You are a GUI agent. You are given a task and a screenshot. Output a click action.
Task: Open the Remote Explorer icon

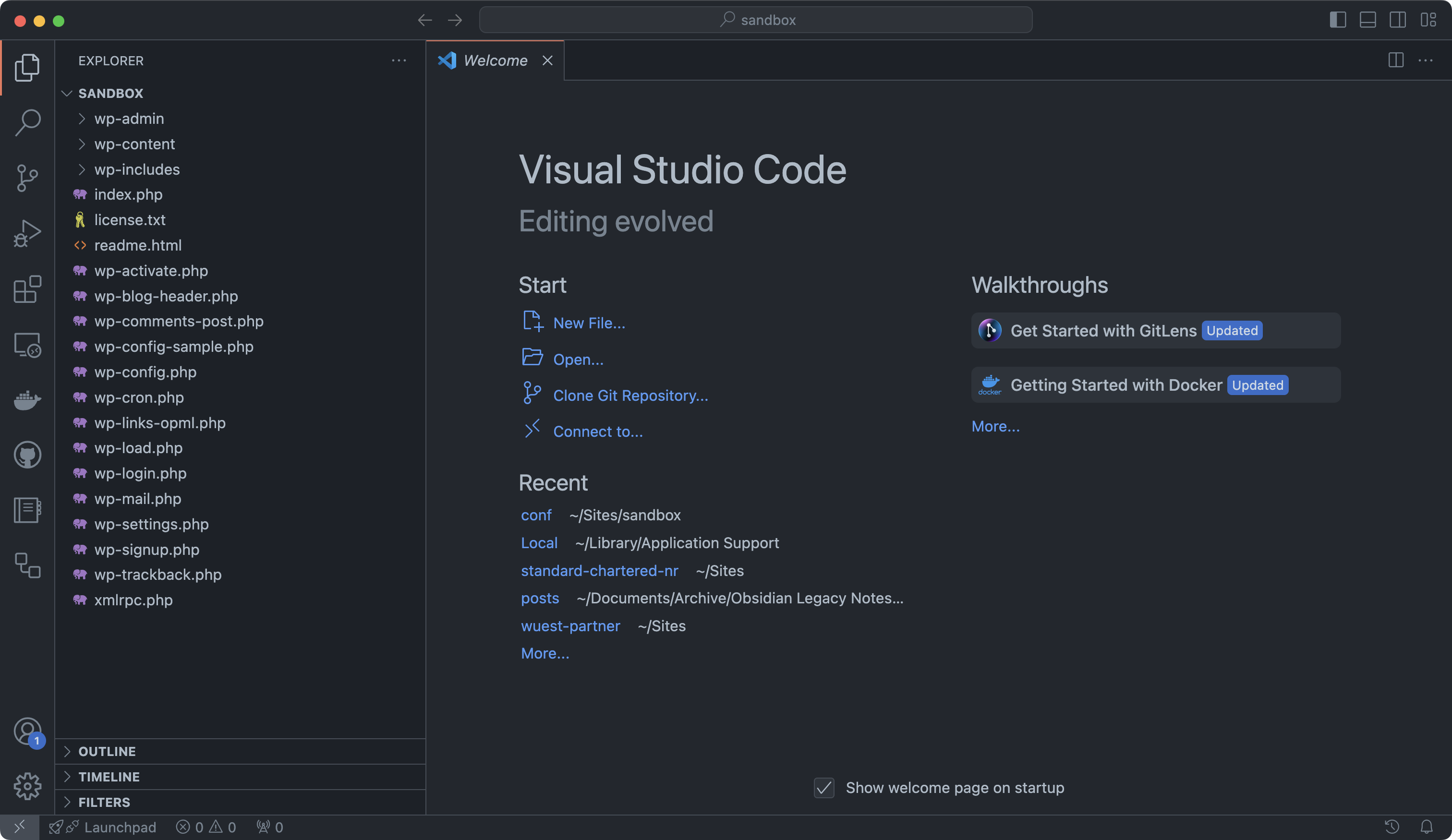pos(27,345)
